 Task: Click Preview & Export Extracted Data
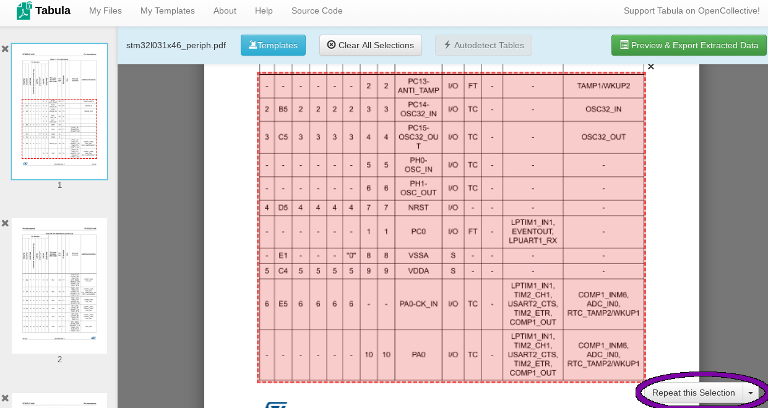click(689, 45)
